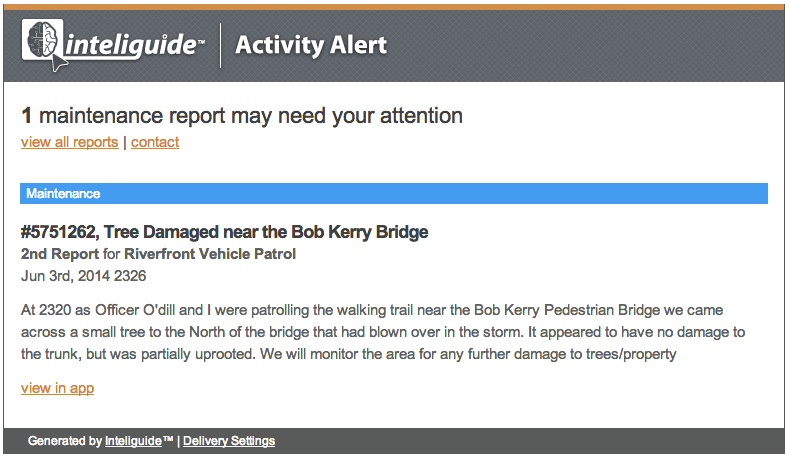Click the view in app link
This screenshot has width=789, height=458.
(x=57, y=388)
